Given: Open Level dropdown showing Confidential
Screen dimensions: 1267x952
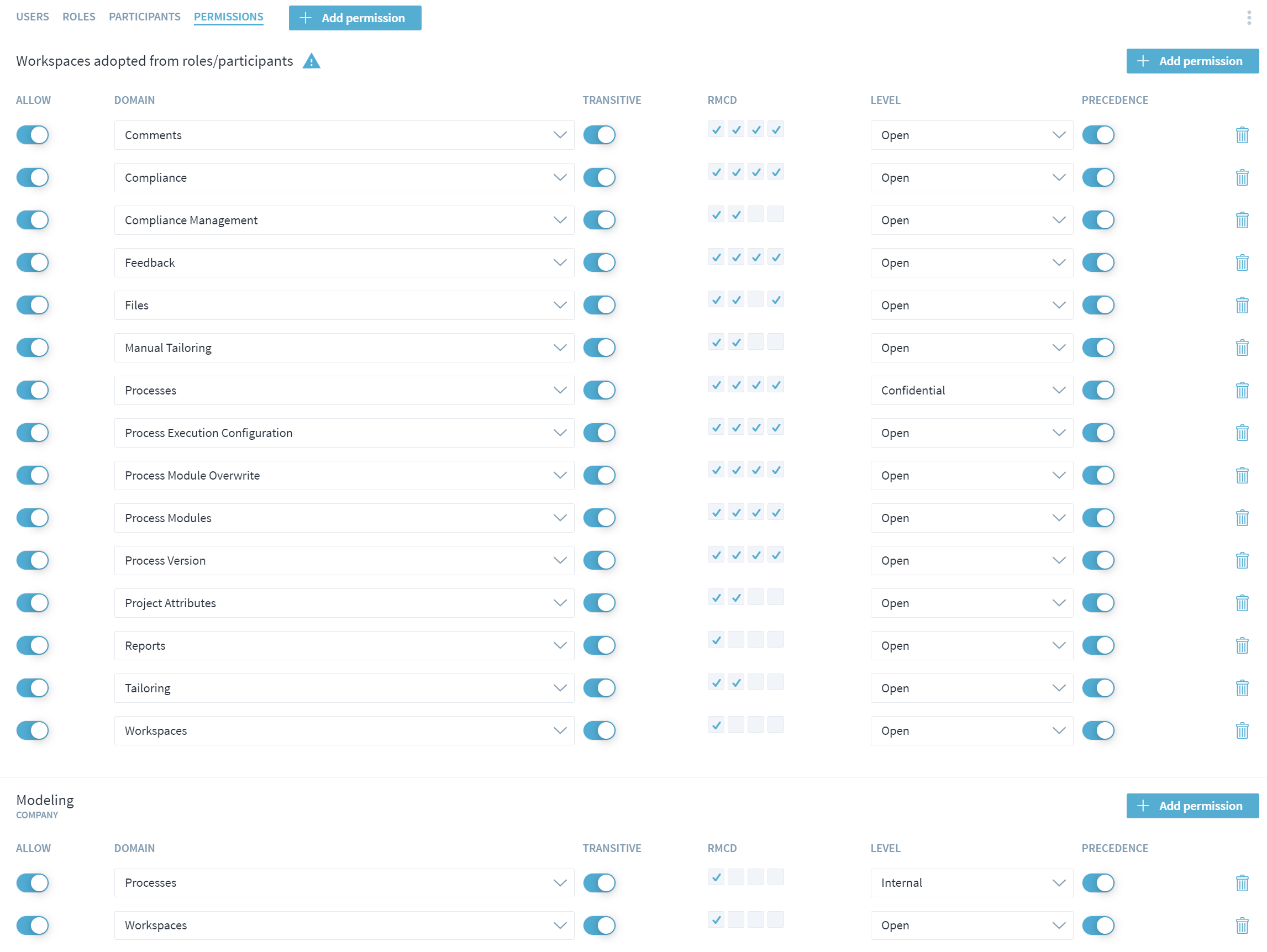Looking at the screenshot, I should 971,391.
